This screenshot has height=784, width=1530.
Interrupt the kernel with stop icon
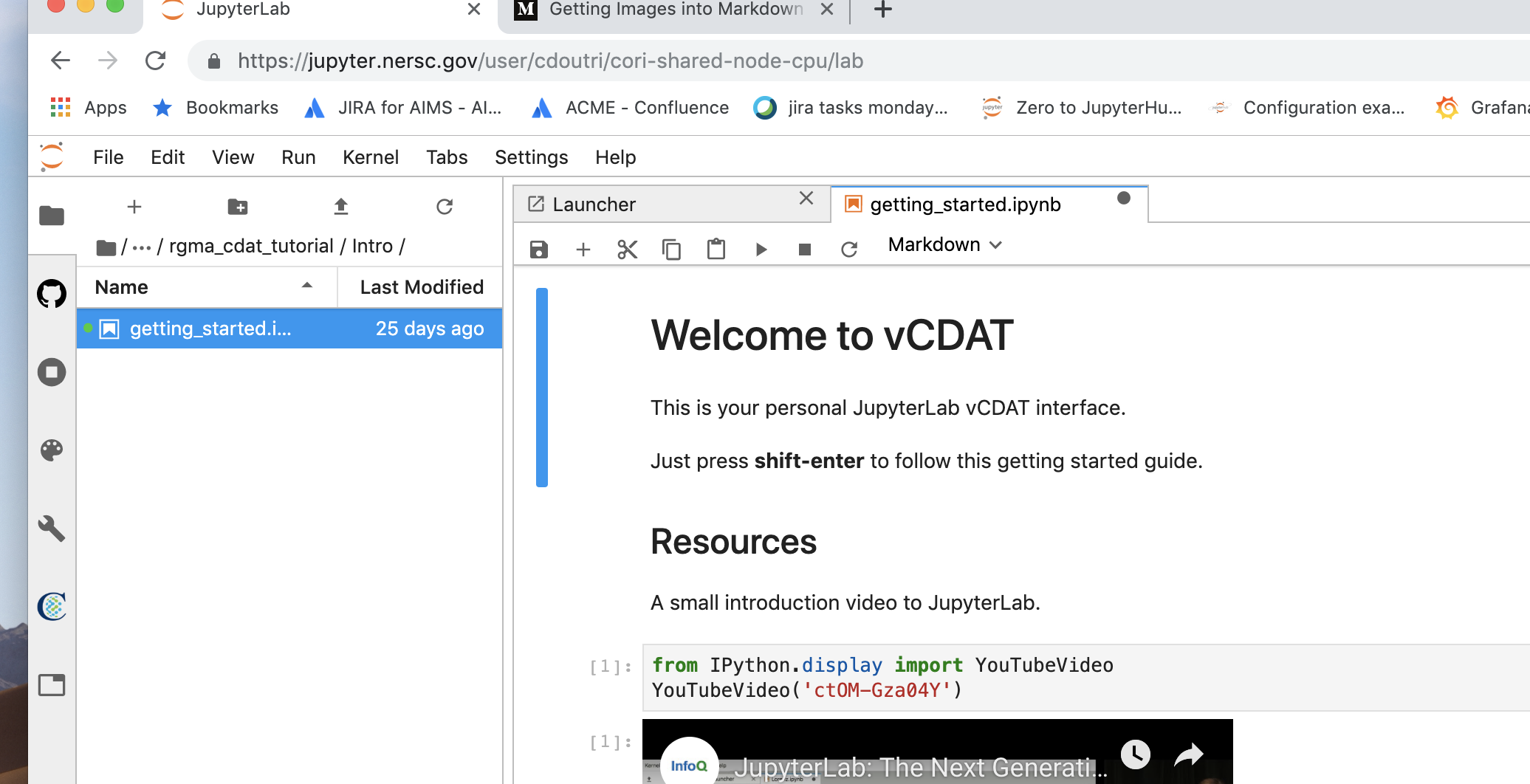pos(805,250)
